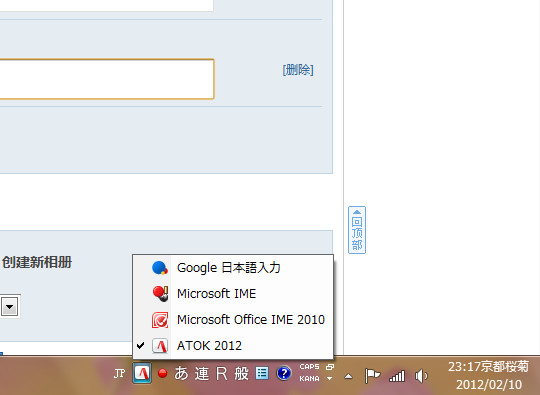Open the ATOK menu list icon
540x395 pixels.
click(x=262, y=373)
